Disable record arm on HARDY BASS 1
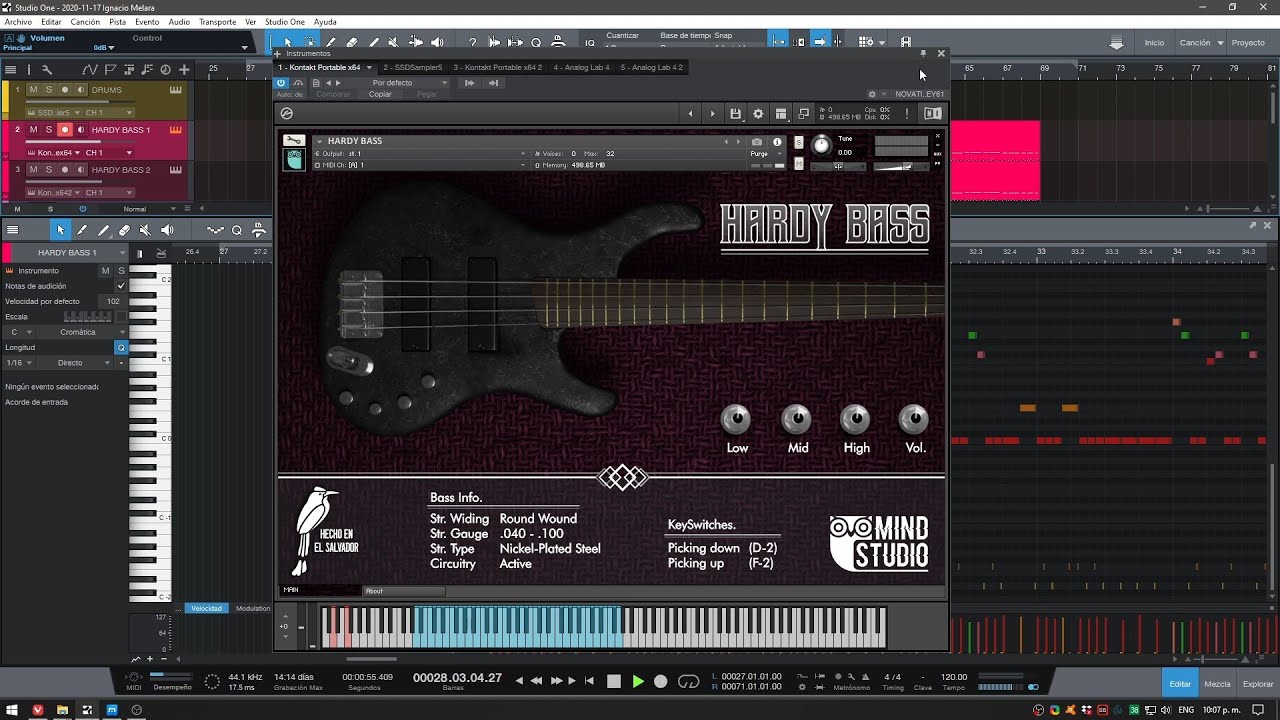1280x720 pixels. (x=65, y=130)
